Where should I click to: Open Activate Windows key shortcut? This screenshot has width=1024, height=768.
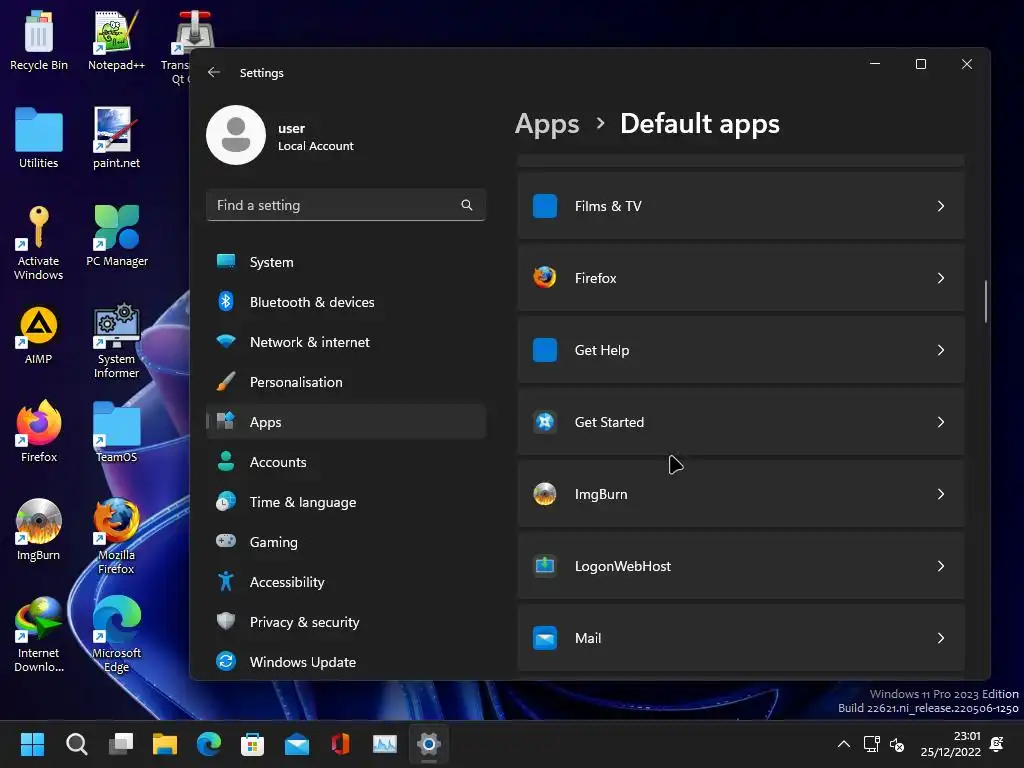[x=39, y=243]
